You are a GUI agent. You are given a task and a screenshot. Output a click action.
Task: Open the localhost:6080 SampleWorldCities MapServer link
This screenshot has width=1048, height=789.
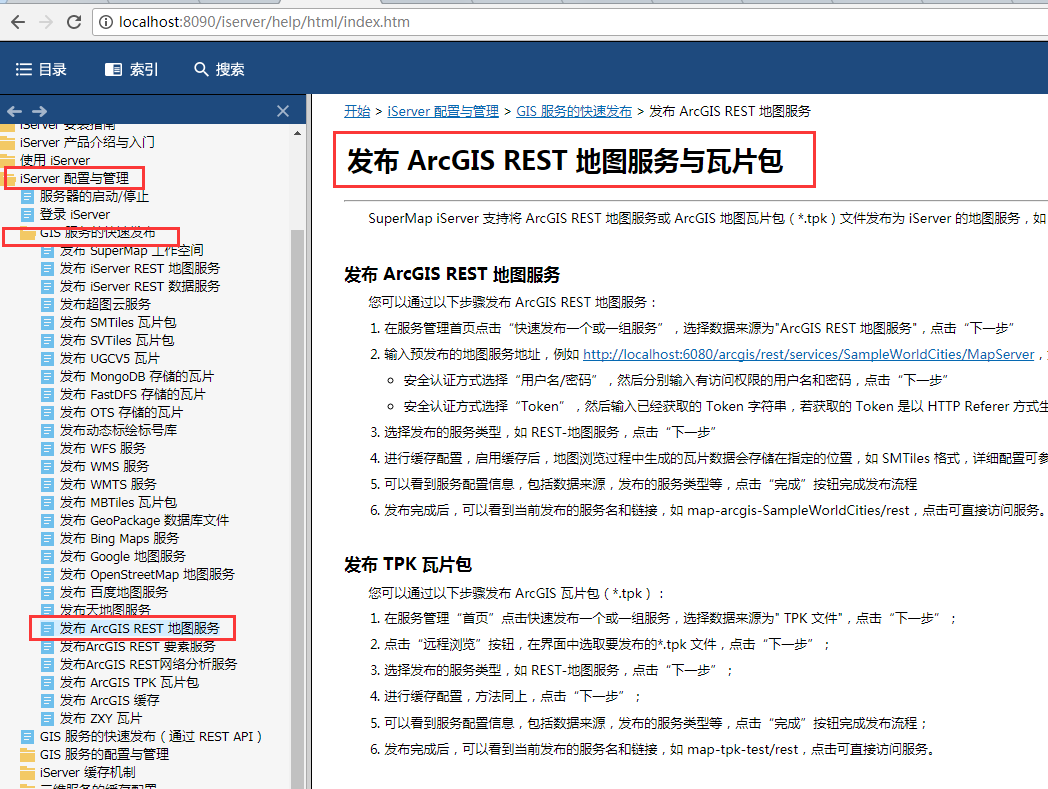click(809, 354)
